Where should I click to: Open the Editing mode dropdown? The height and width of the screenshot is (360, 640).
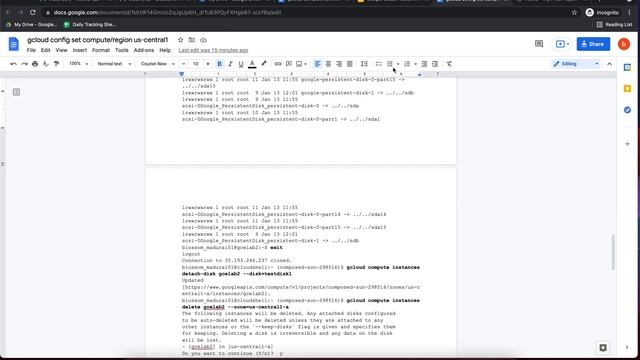pyautogui.click(x=576, y=64)
